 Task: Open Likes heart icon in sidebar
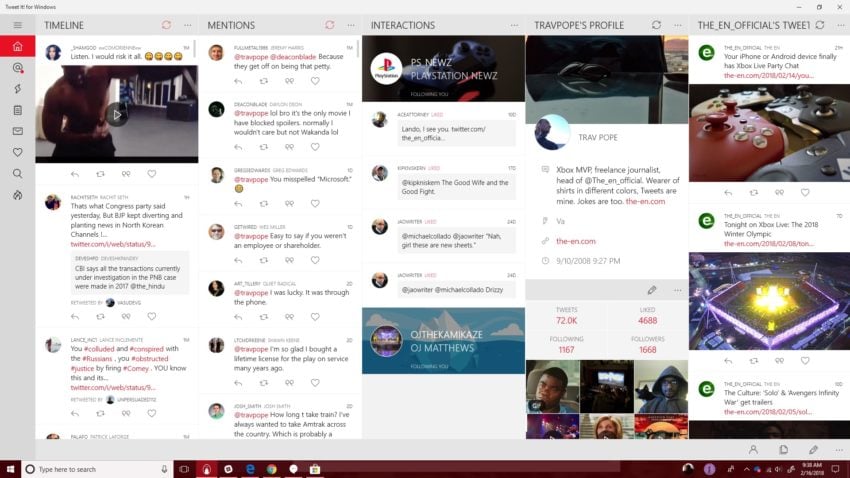click(x=17, y=152)
